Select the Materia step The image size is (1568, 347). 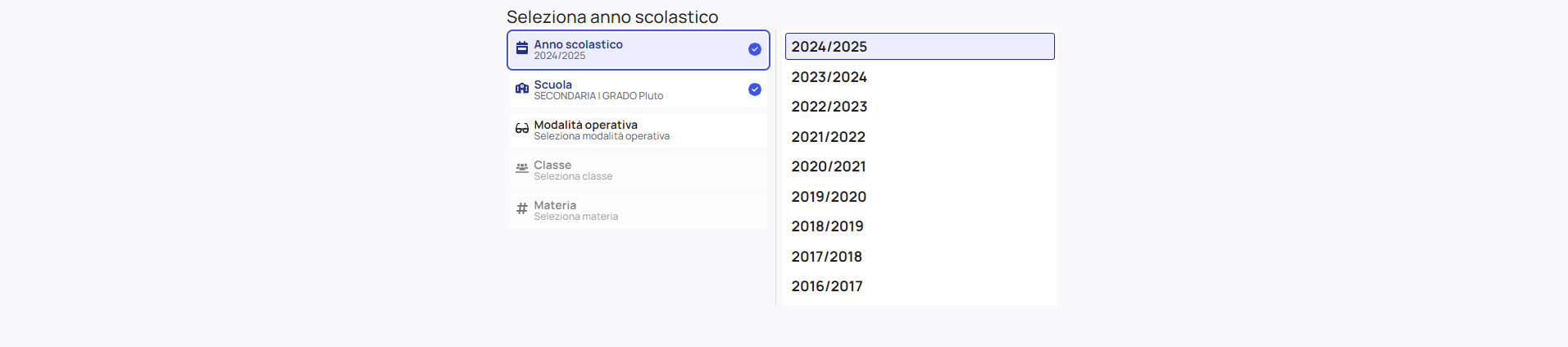click(x=638, y=211)
